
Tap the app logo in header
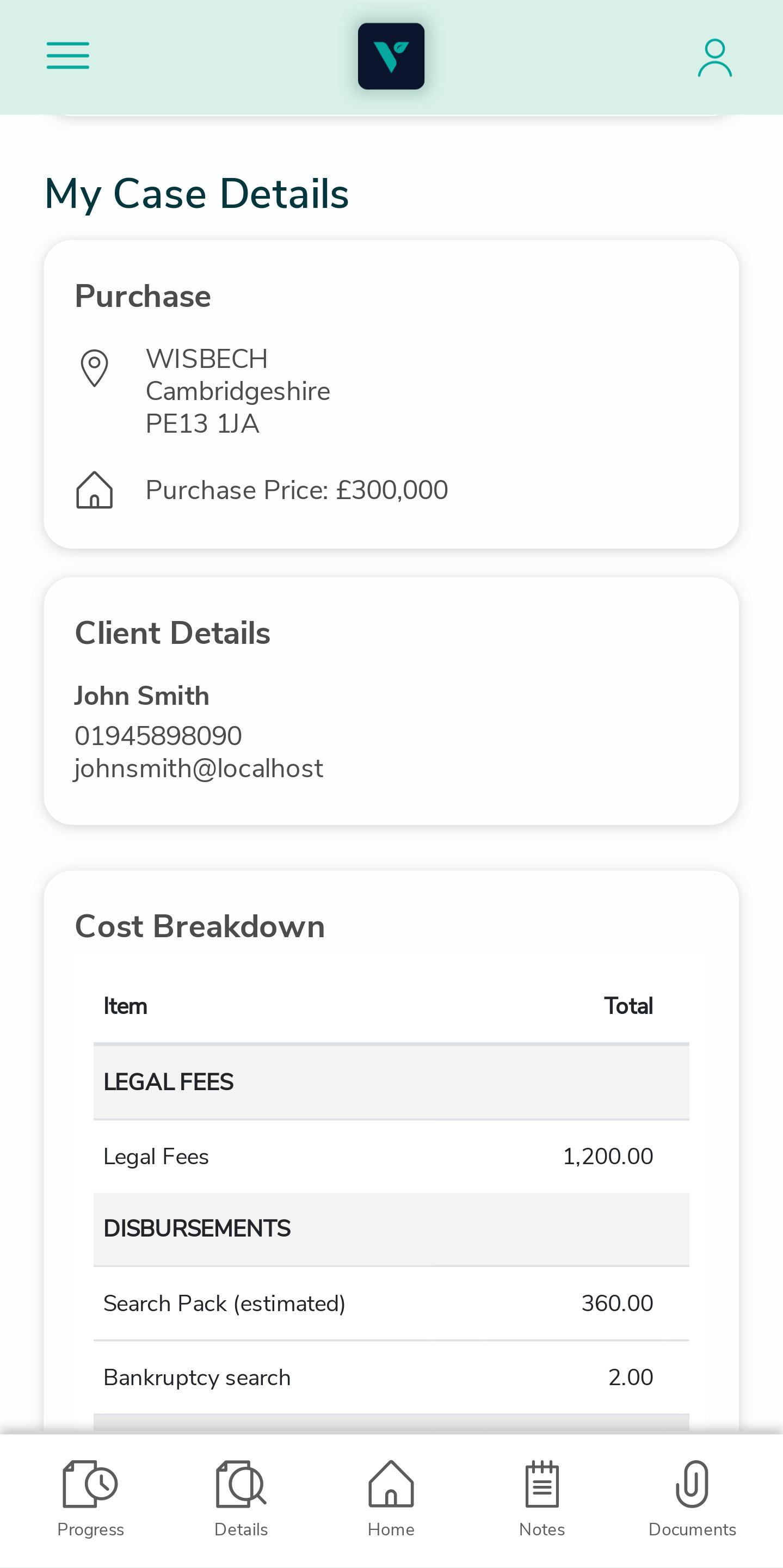click(391, 56)
